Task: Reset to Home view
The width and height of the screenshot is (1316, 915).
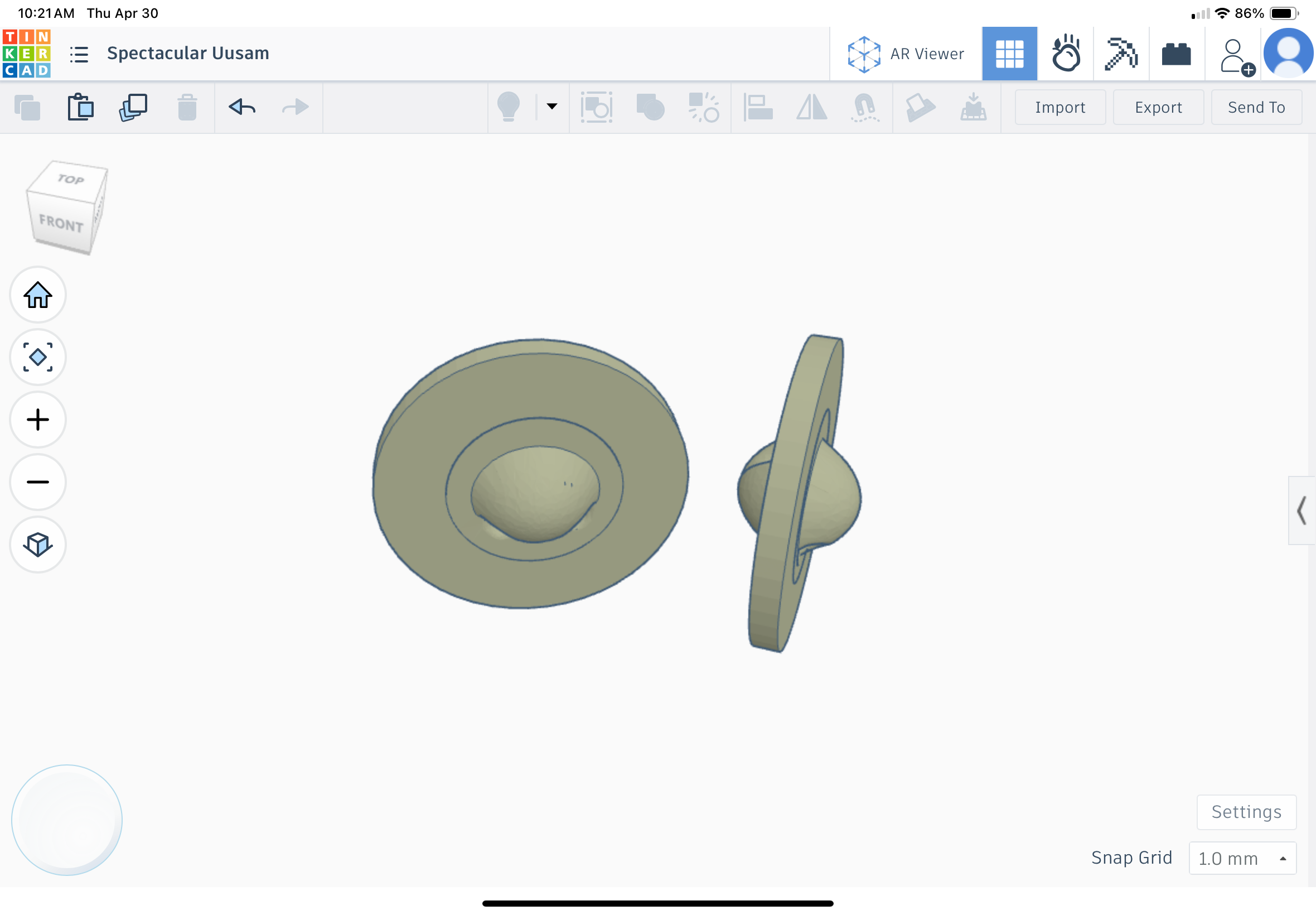Action: [x=38, y=295]
